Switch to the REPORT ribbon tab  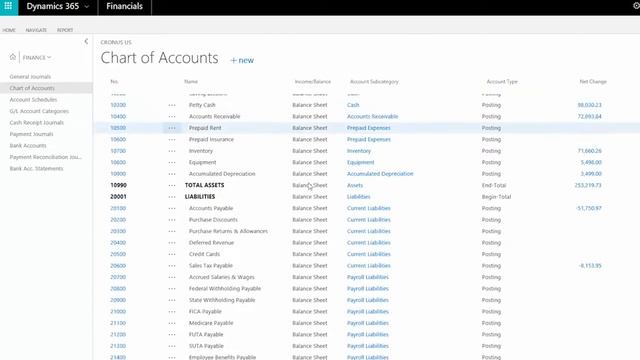tap(65, 30)
